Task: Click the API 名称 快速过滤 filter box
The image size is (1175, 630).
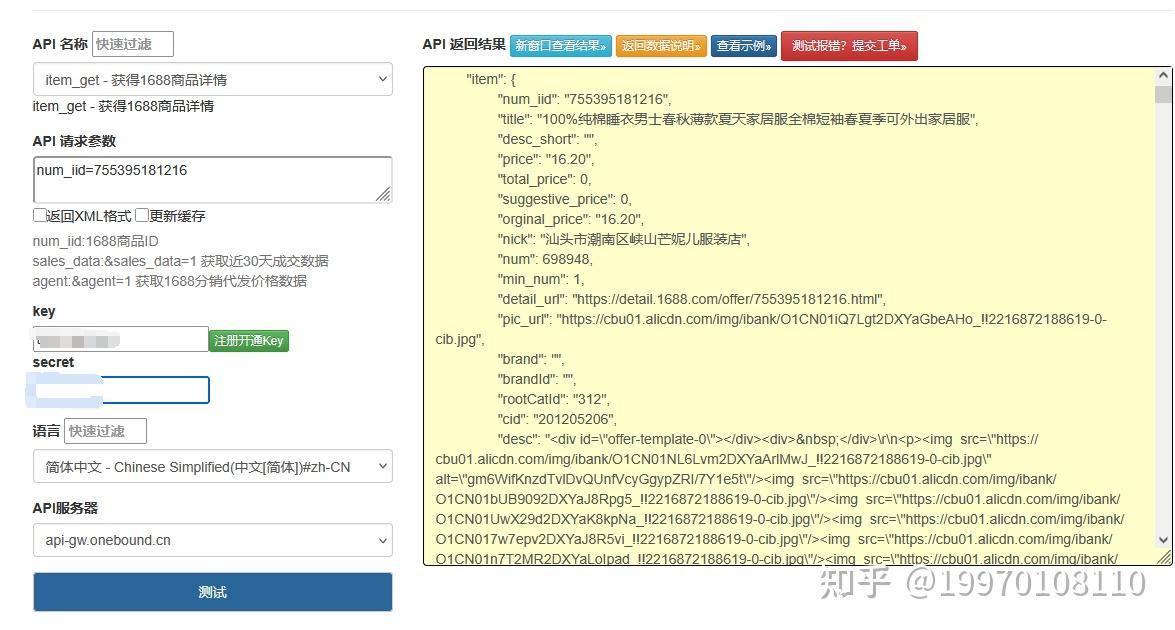Action: point(132,43)
